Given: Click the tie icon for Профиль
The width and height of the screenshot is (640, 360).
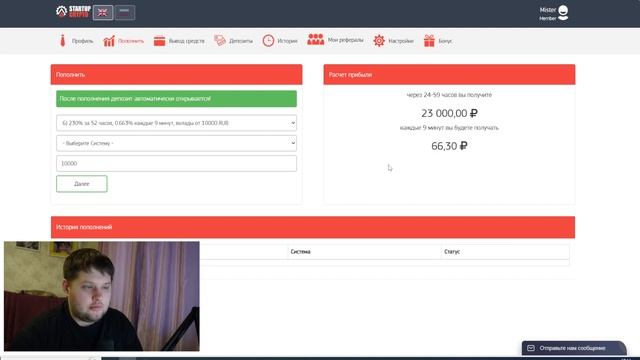Looking at the screenshot, I should (62, 41).
